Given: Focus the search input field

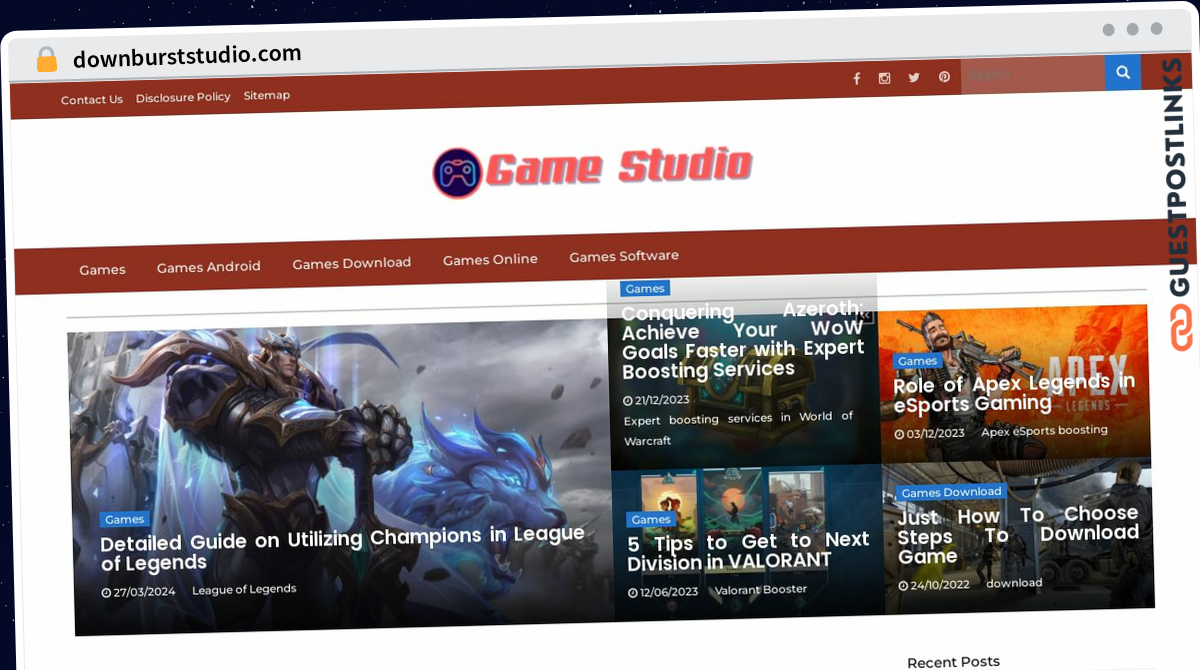Looking at the screenshot, I should tap(1033, 74).
